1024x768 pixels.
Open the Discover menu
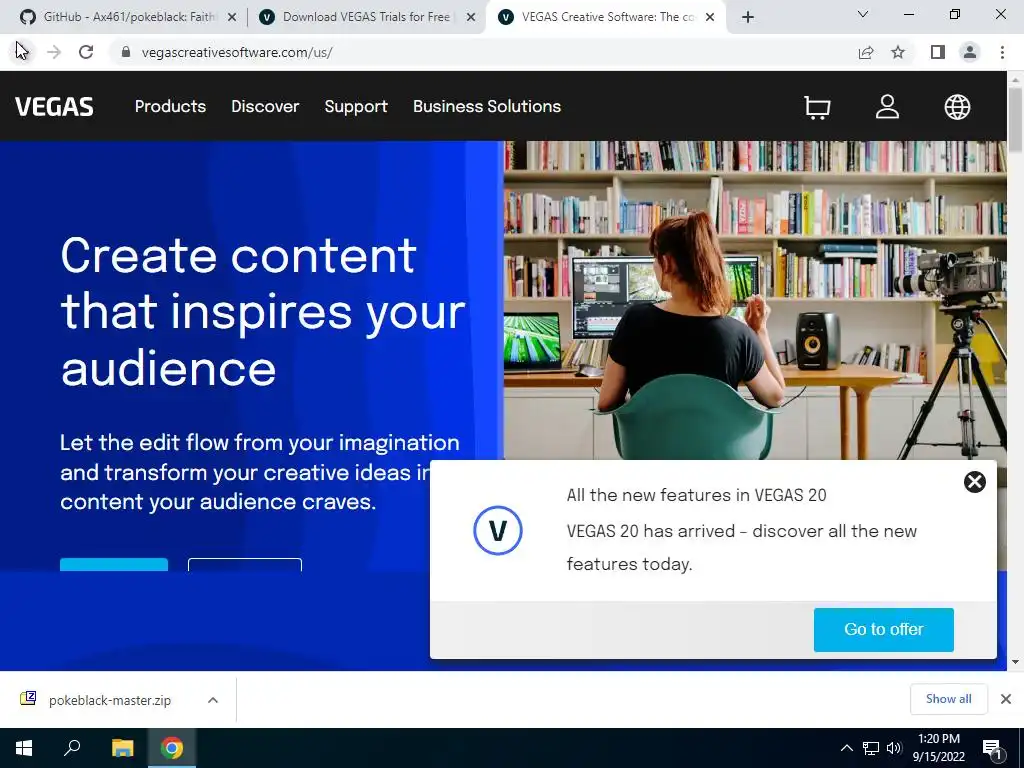point(265,106)
